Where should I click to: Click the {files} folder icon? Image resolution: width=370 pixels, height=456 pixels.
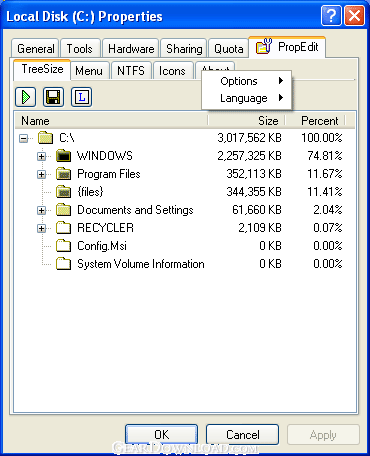(x=63, y=192)
